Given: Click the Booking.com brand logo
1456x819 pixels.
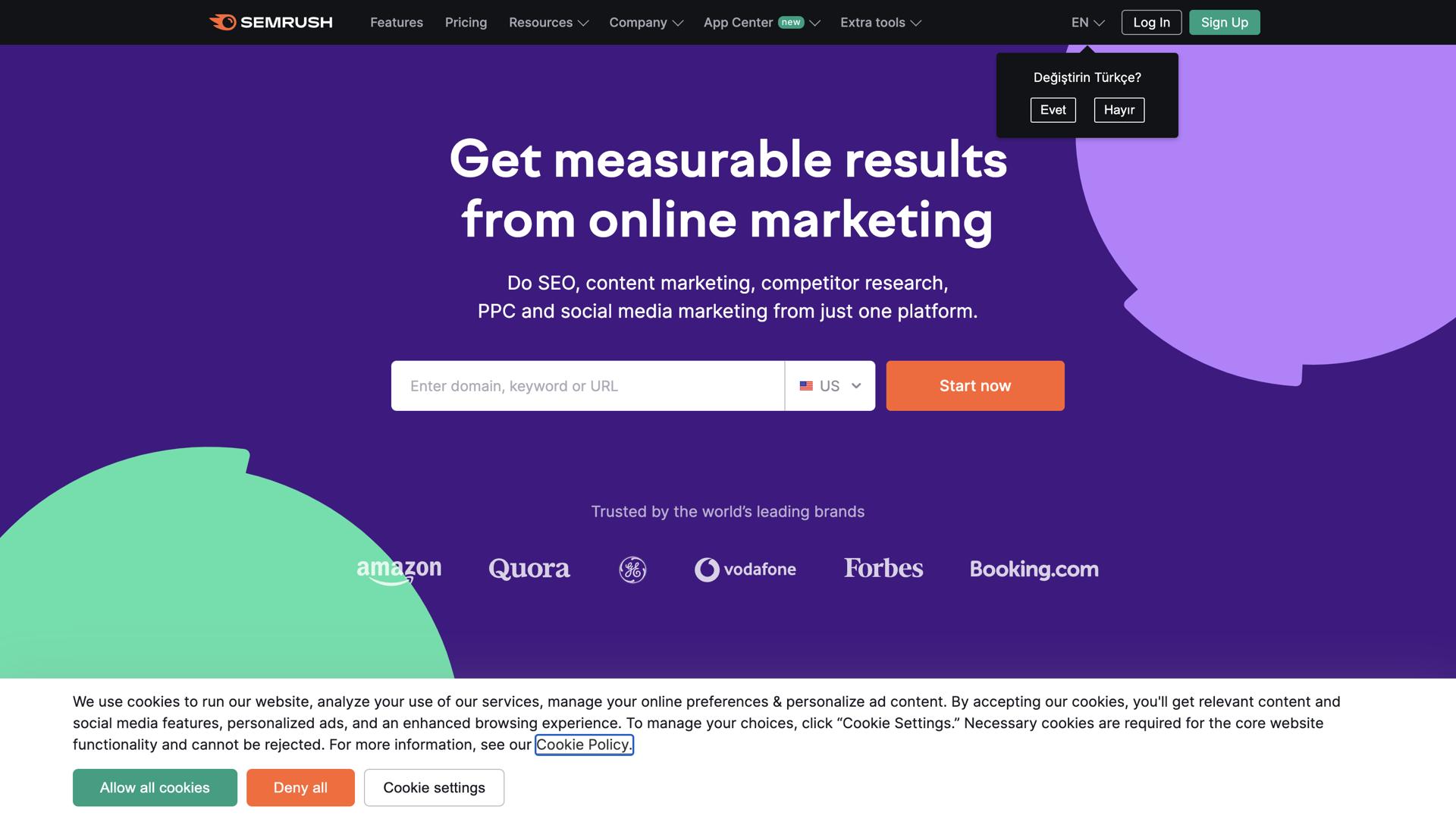Looking at the screenshot, I should 1034,569.
